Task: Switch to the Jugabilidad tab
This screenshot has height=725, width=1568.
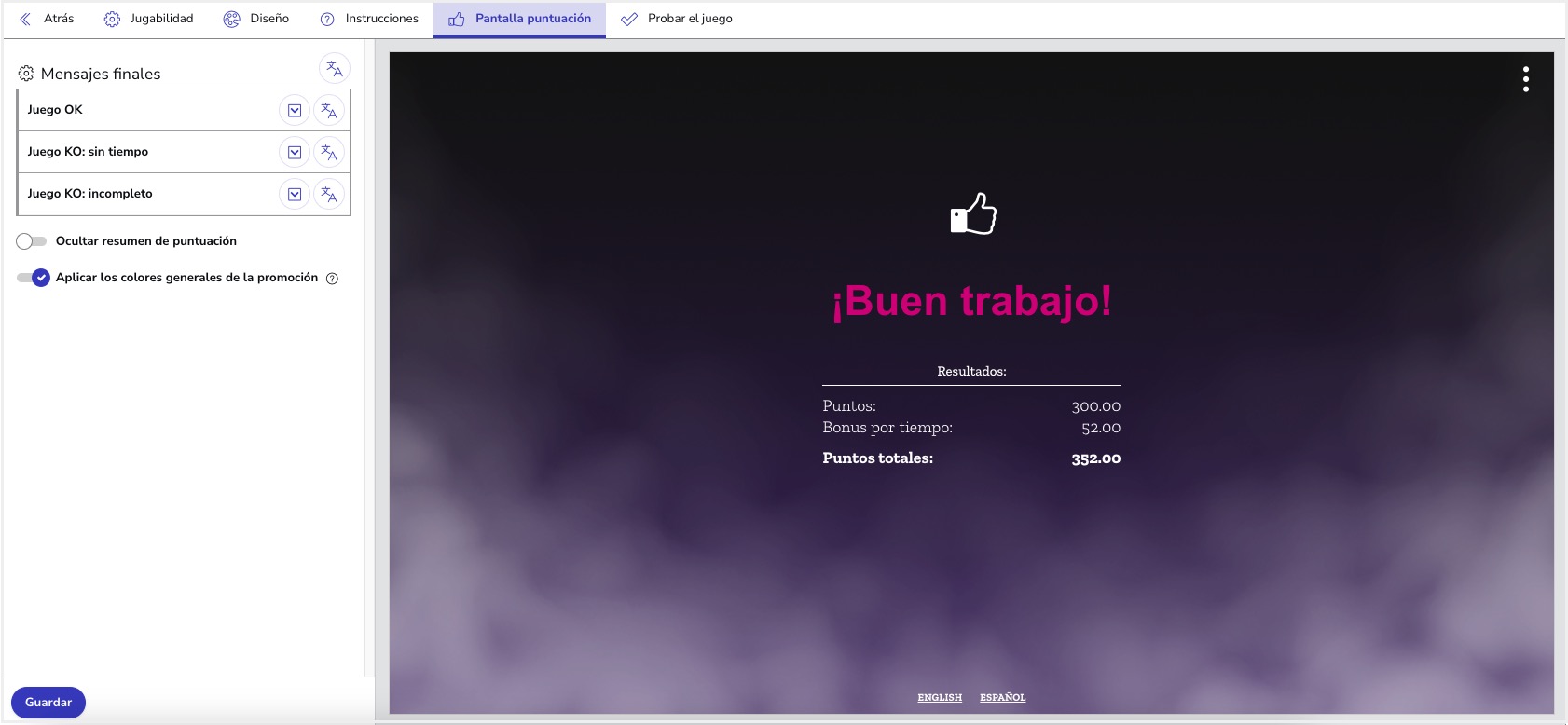Action: point(149,19)
